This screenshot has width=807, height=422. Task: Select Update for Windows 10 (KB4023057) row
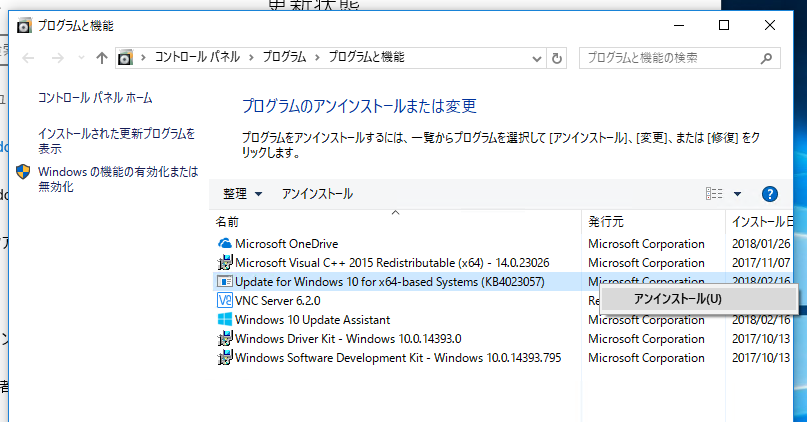(x=390, y=282)
